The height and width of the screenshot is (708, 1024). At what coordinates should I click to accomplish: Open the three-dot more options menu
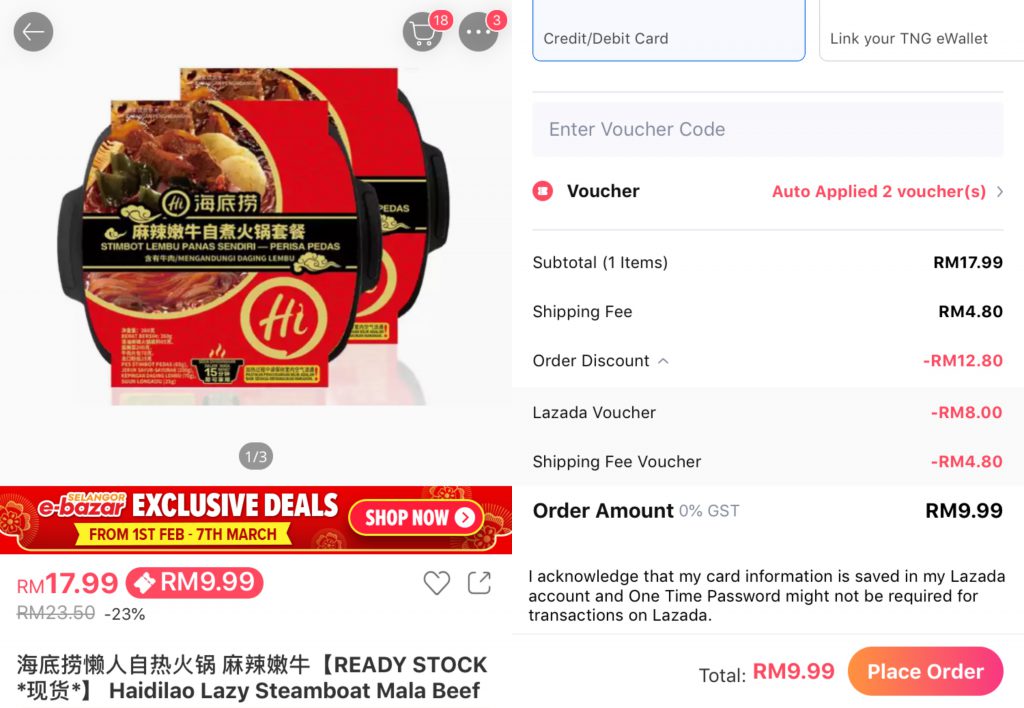(479, 31)
